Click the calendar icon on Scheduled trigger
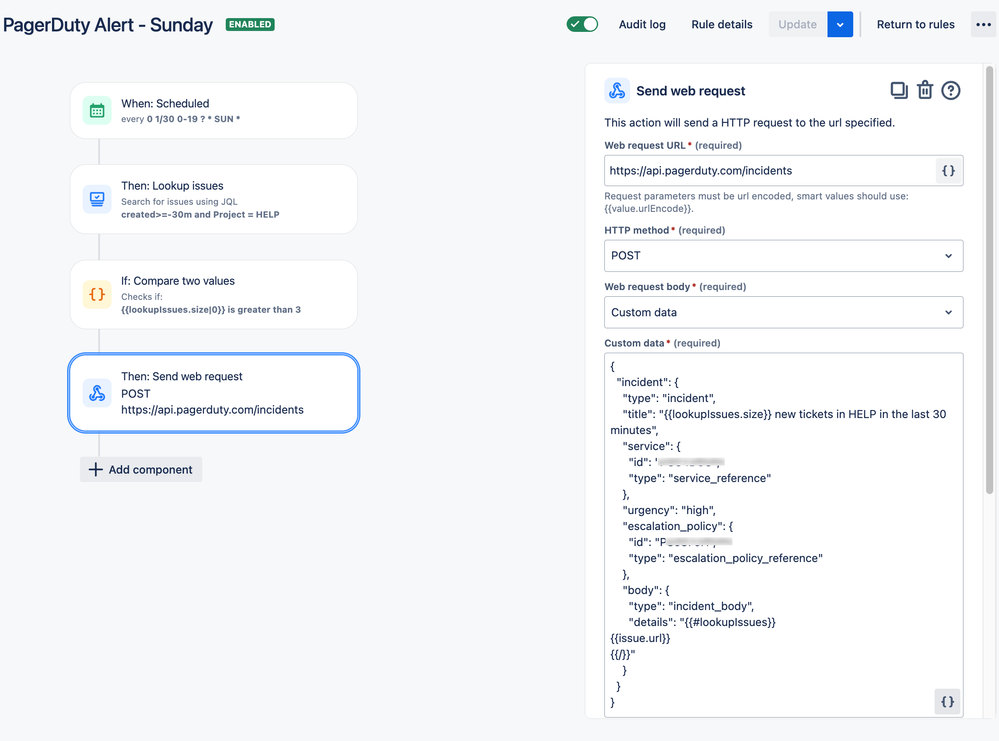 coord(97,111)
